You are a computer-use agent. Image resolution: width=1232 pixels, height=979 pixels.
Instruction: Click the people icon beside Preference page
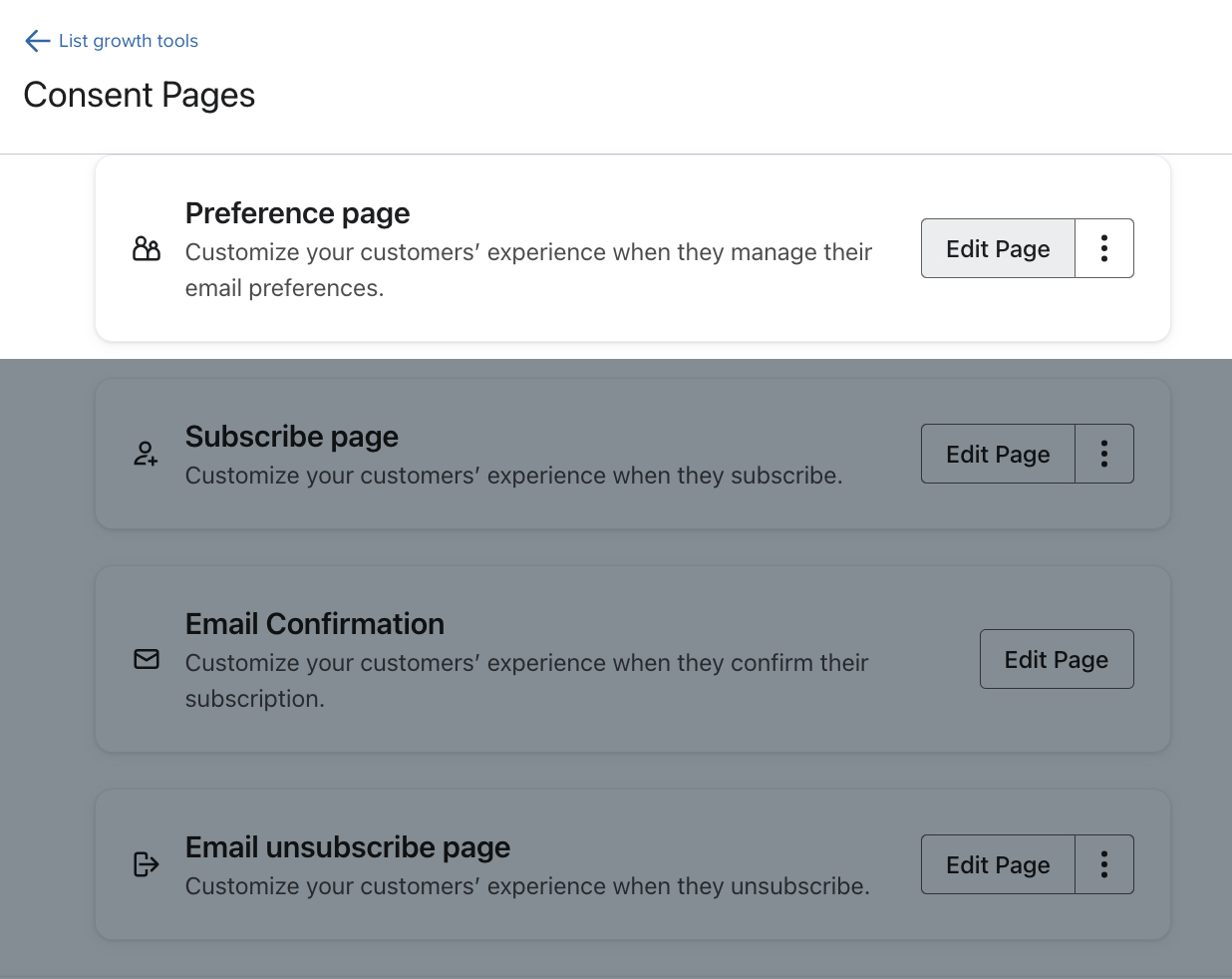[146, 249]
